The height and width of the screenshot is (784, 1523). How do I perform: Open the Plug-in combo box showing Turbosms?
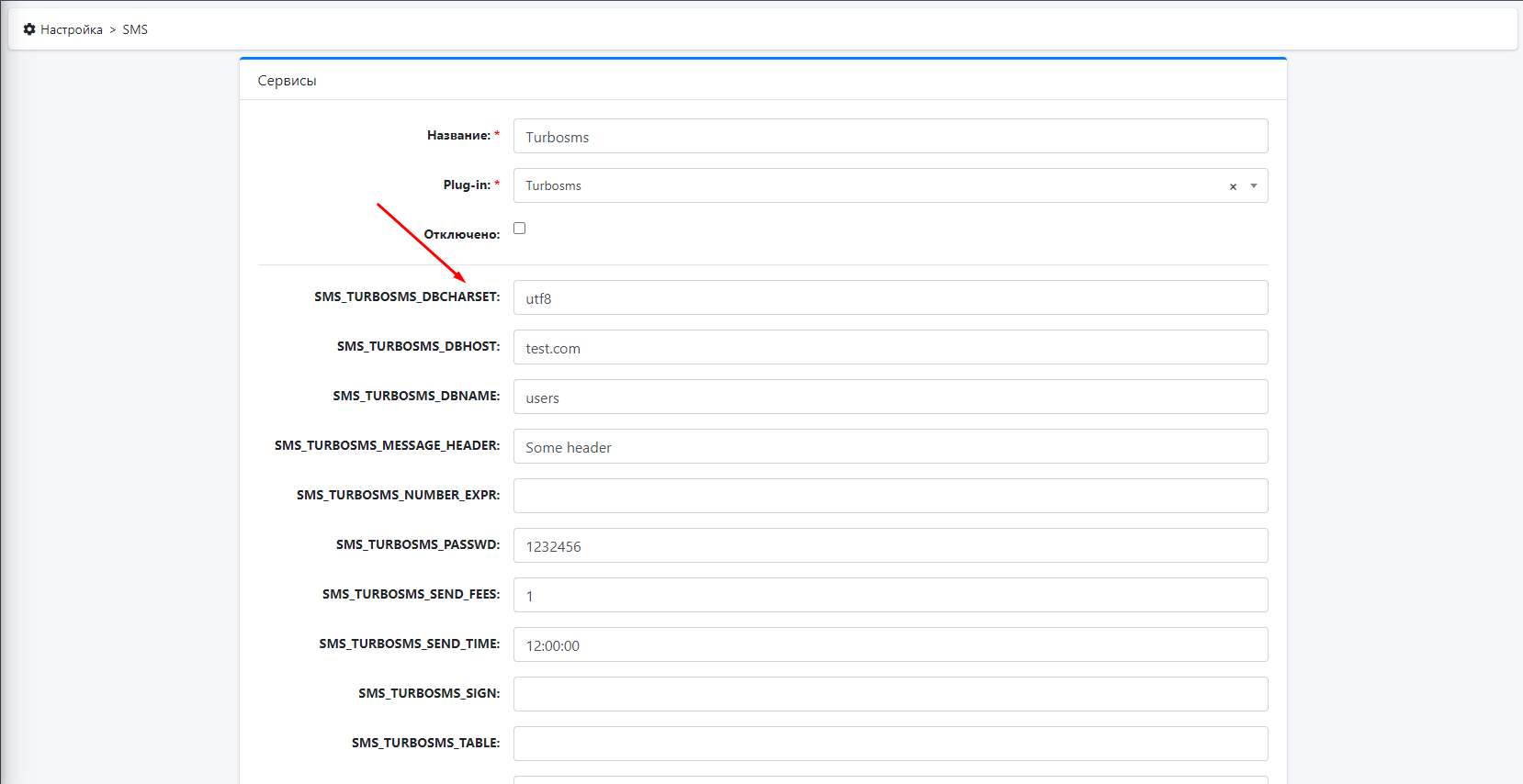[863, 186]
